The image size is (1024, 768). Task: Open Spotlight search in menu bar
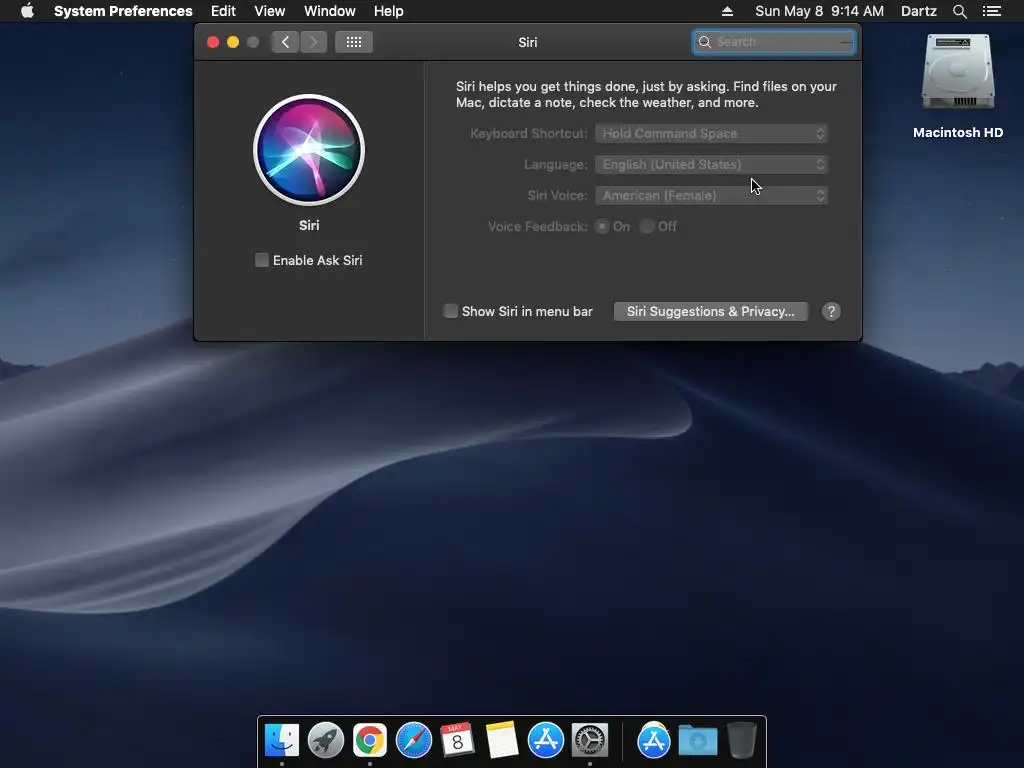coord(959,11)
